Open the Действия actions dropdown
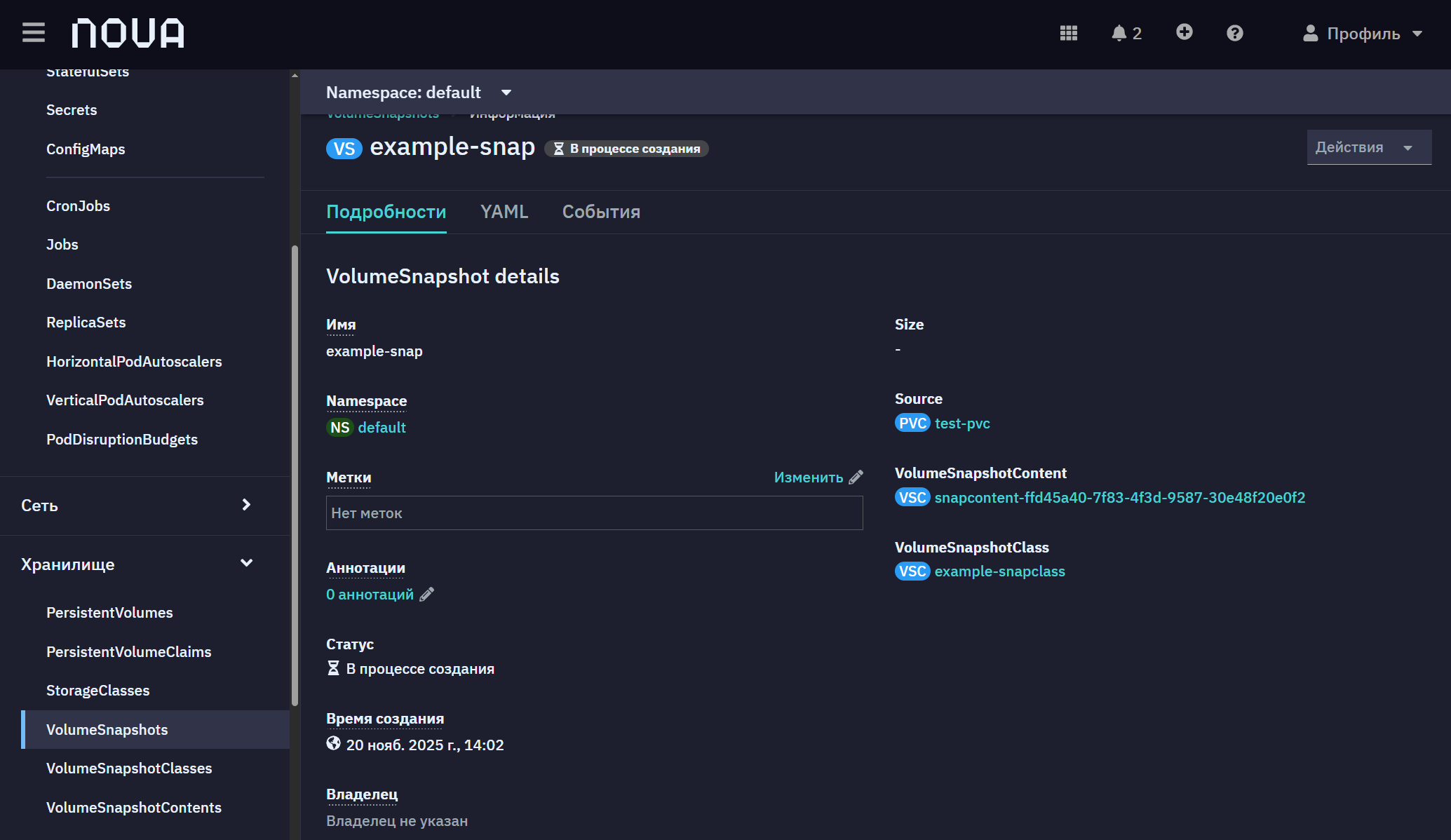Image resolution: width=1451 pixels, height=840 pixels. 1369,147
